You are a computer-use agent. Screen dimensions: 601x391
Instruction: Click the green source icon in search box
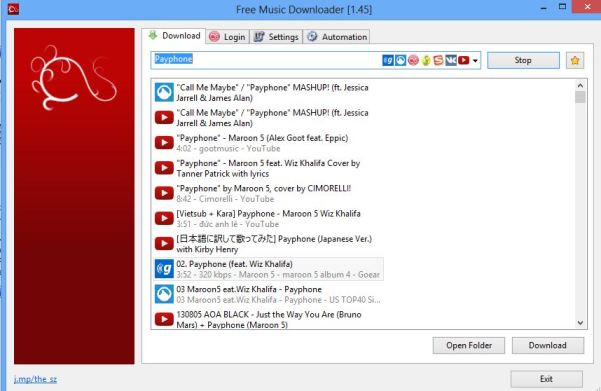426,60
